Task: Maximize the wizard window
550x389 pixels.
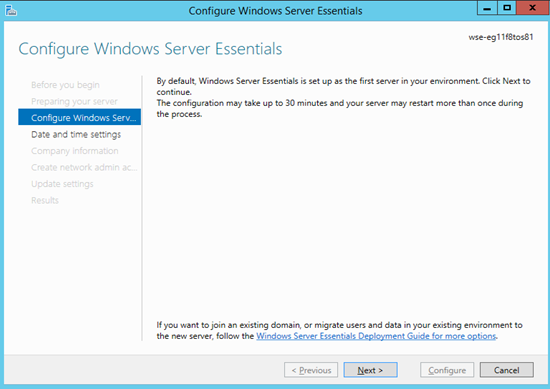Action: tap(507, 8)
